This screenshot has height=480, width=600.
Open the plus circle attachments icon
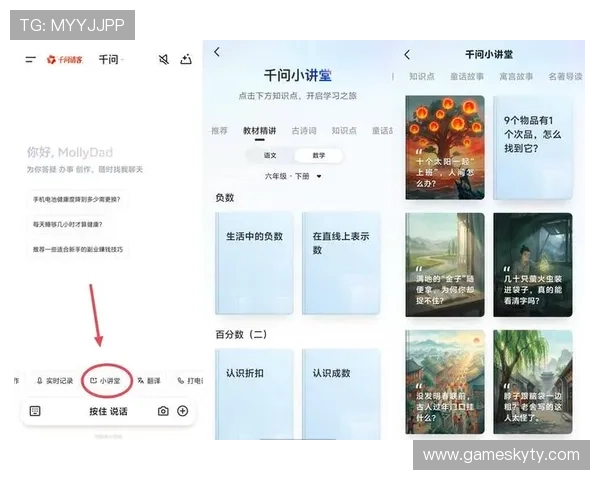(183, 411)
